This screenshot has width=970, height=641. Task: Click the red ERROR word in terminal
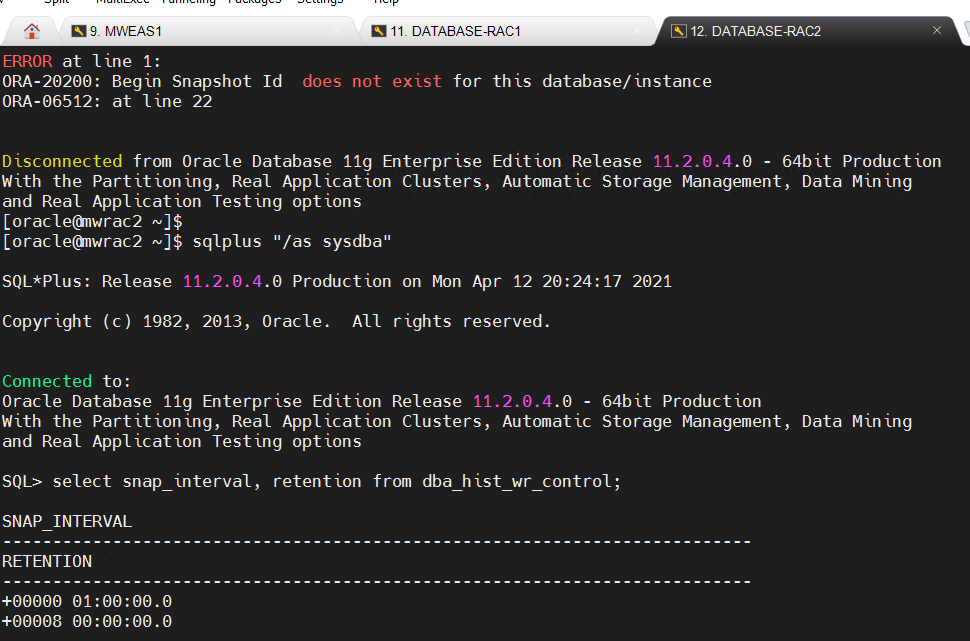tap(27, 61)
